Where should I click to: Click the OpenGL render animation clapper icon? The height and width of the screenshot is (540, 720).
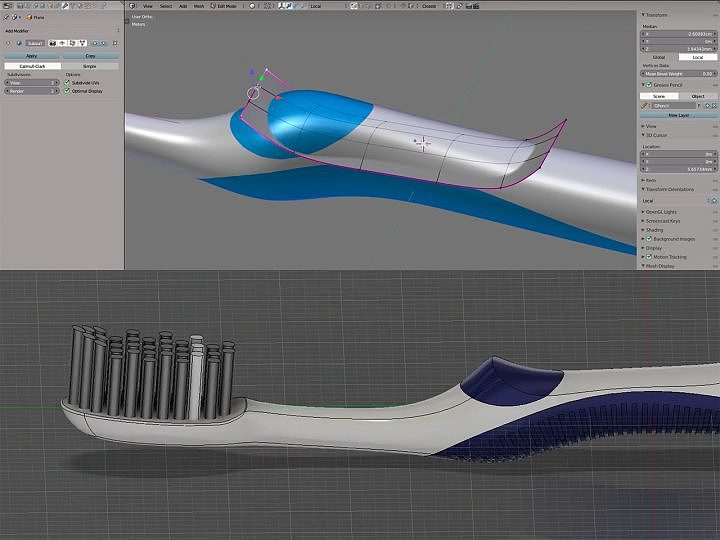point(476,6)
